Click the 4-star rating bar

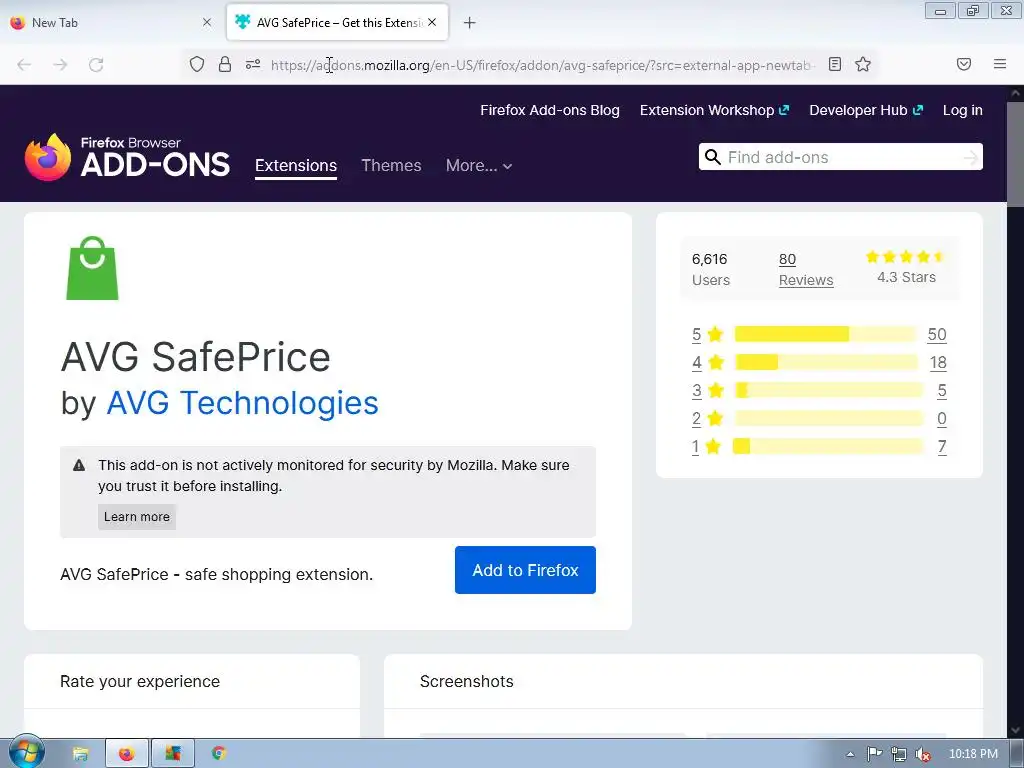tap(826, 362)
